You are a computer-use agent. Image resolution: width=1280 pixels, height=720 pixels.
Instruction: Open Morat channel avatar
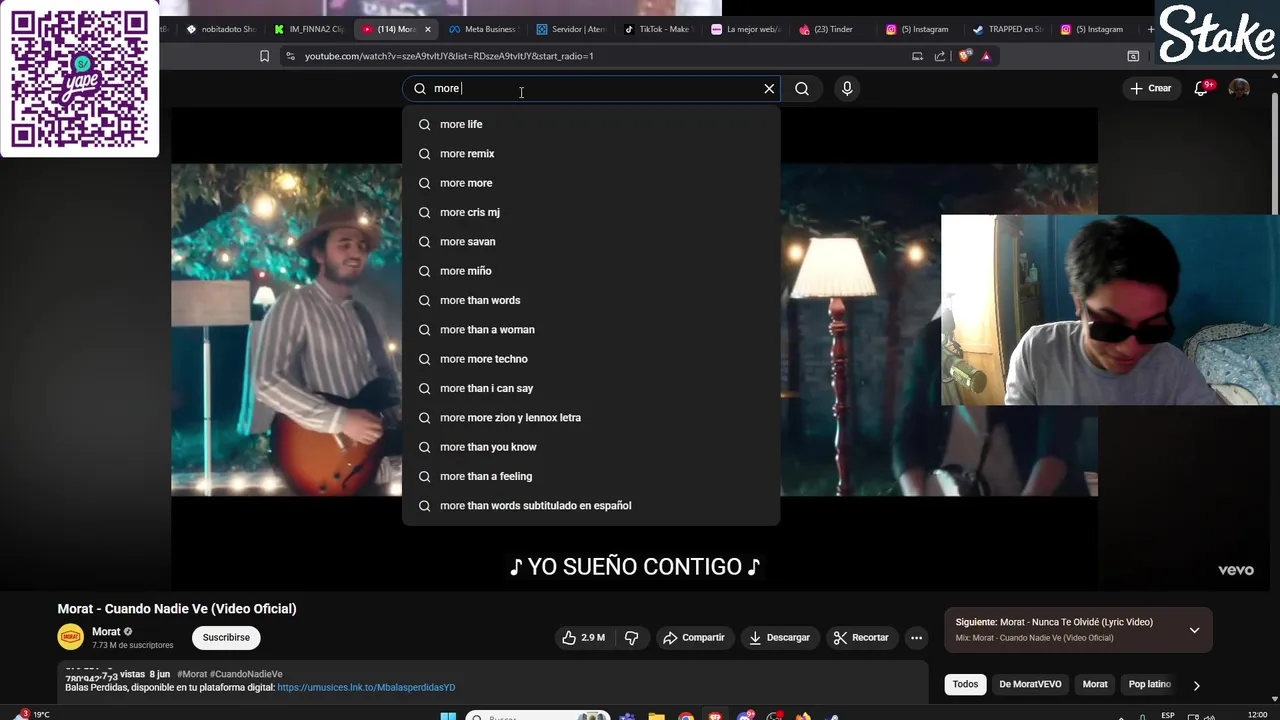point(71,637)
